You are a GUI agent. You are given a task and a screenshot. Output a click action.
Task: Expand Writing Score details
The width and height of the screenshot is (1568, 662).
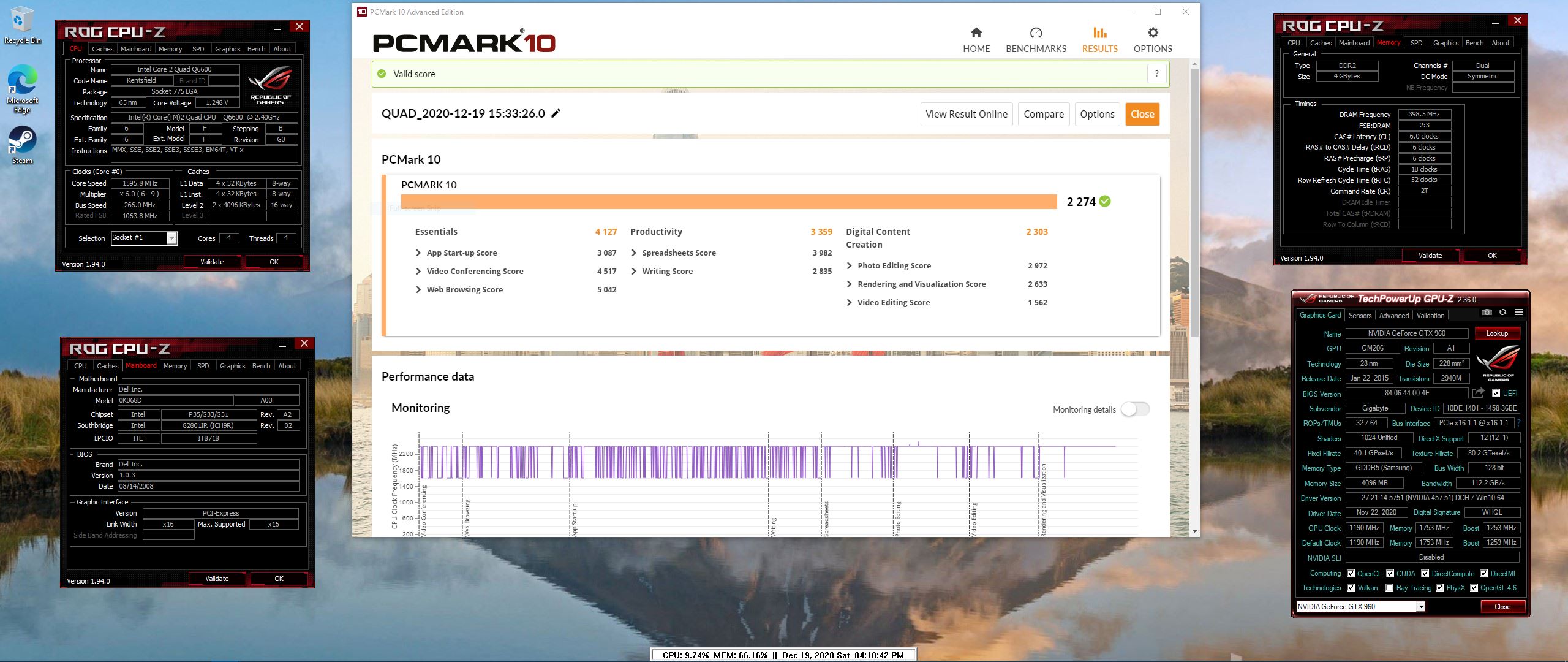[634, 272]
